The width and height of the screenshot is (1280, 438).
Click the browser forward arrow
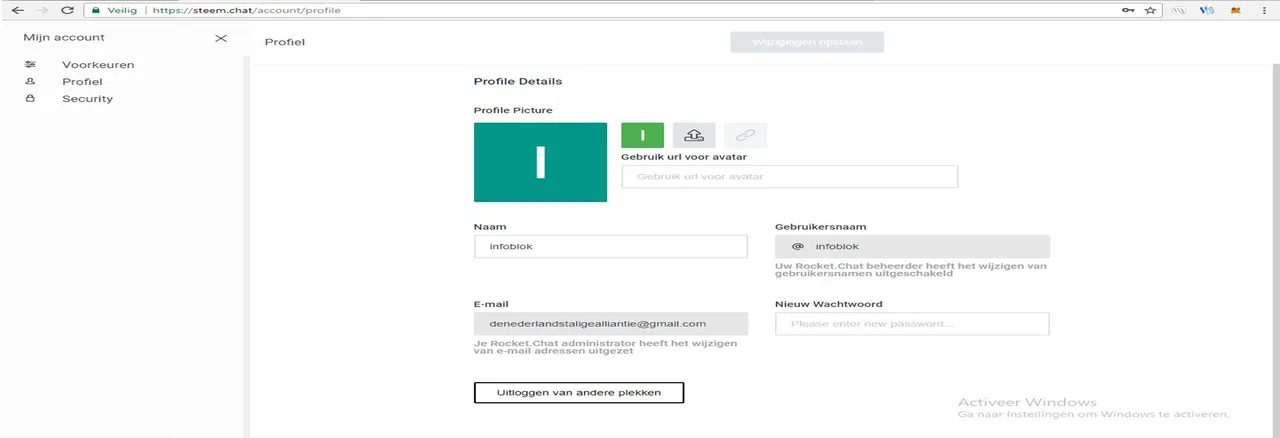pos(42,10)
